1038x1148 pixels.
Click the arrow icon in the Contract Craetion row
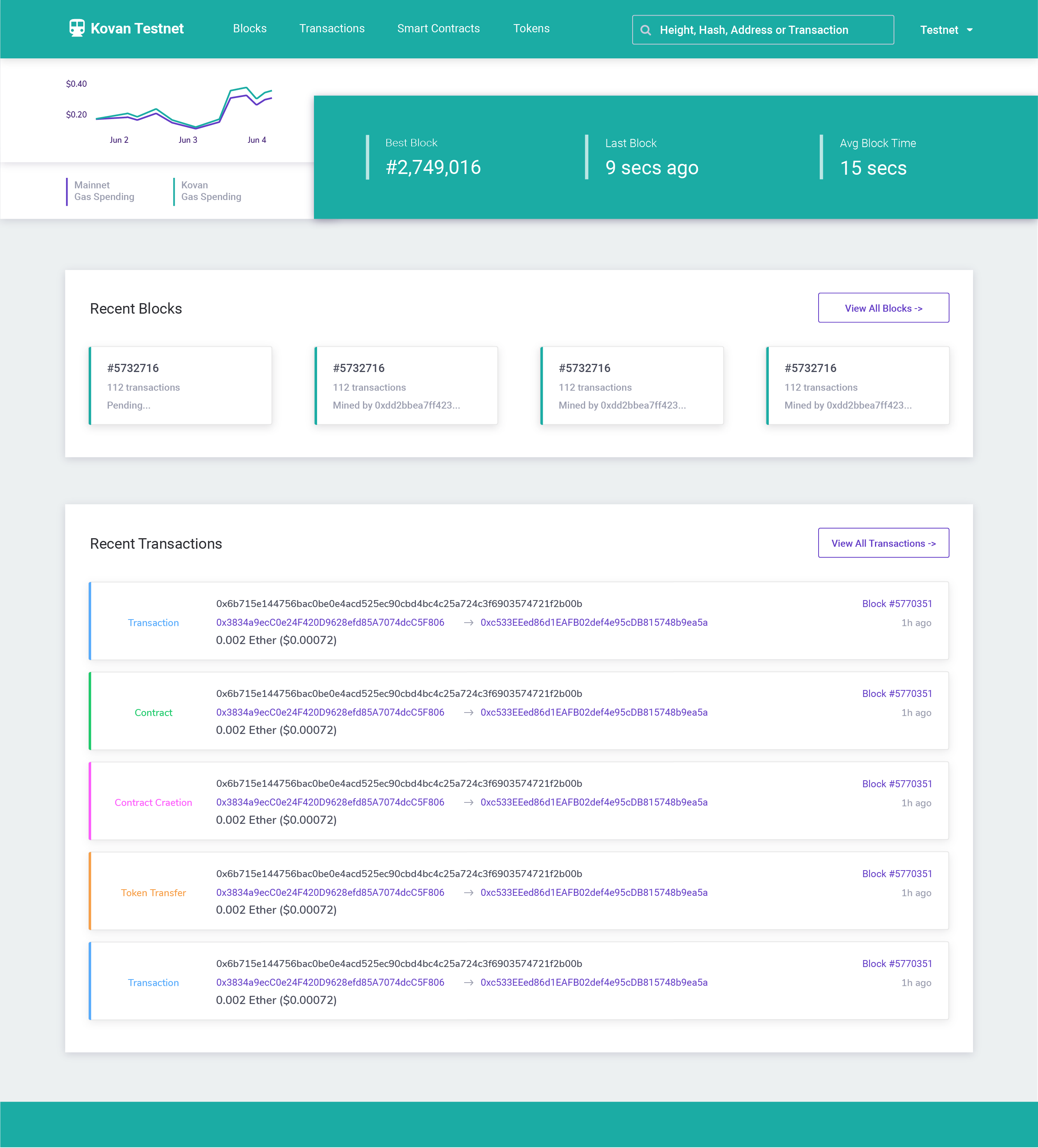click(x=468, y=802)
